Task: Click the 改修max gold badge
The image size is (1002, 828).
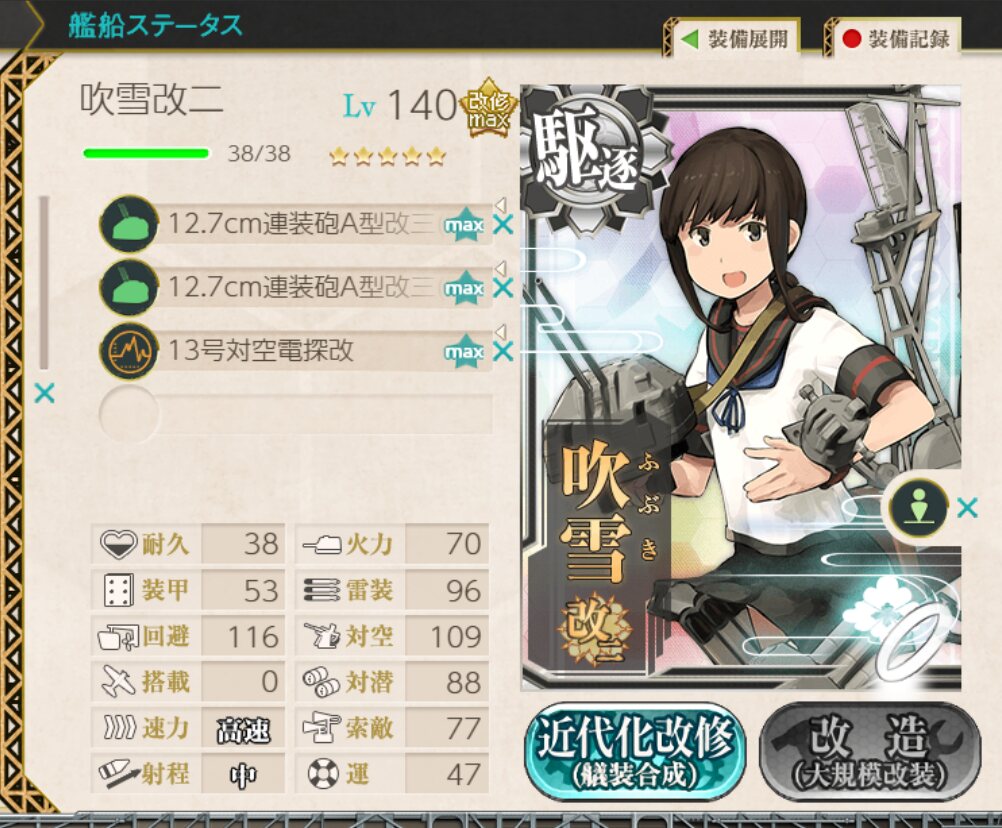Action: 489,108
